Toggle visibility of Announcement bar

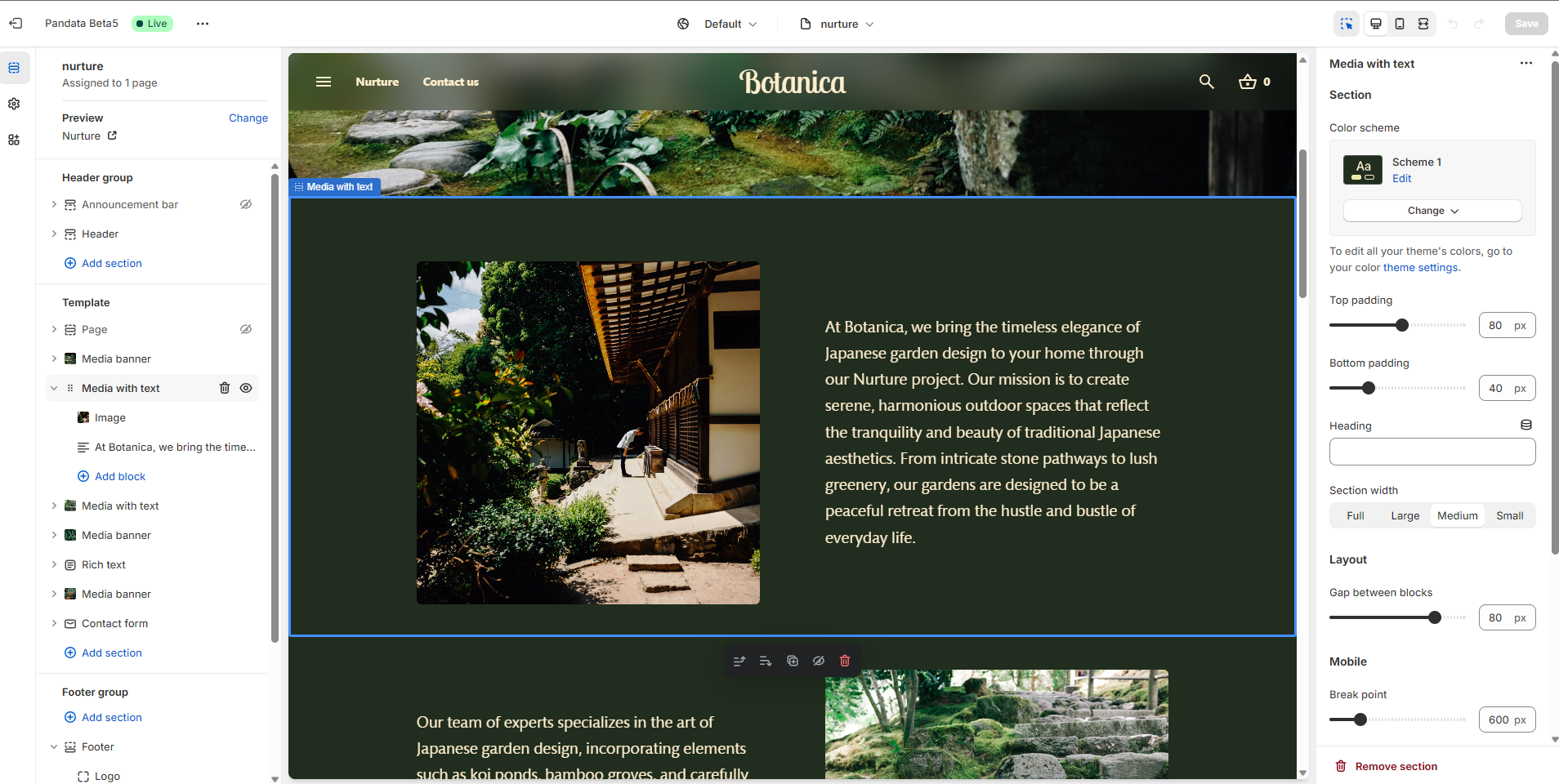(246, 204)
